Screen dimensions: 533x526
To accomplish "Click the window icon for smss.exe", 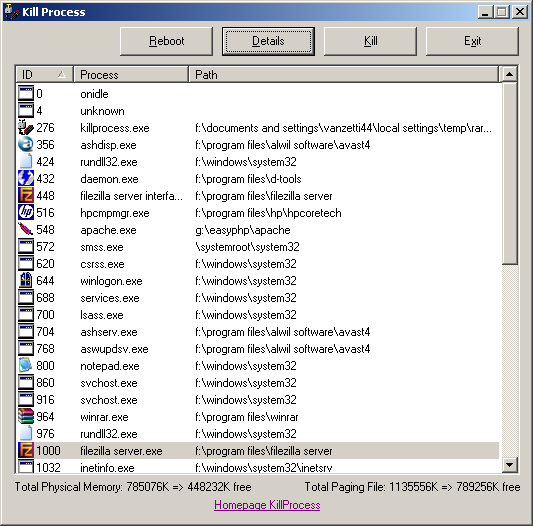I will click(x=26, y=247).
